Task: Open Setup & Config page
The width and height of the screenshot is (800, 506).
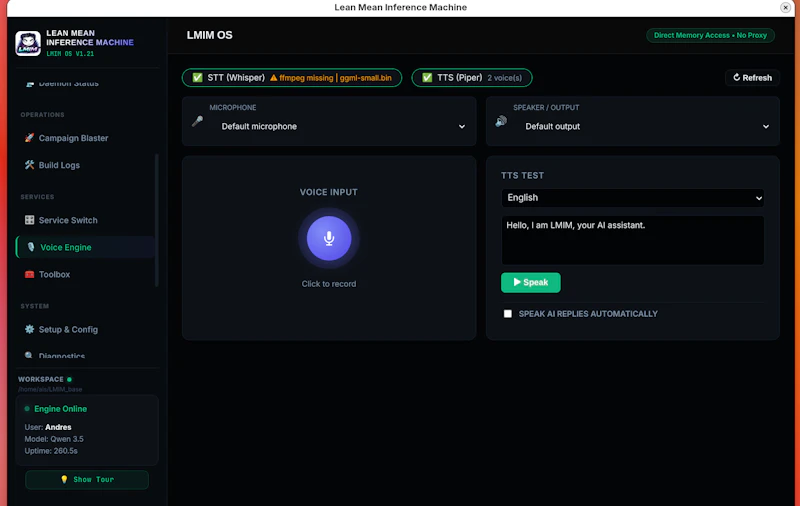Action: pyautogui.click(x=86, y=329)
